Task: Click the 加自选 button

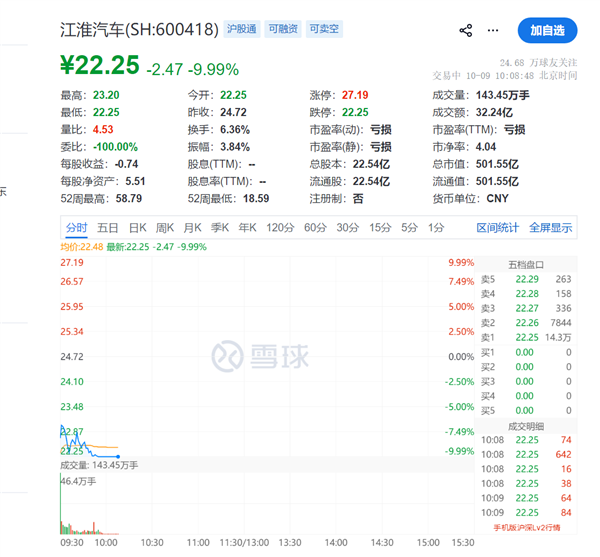Action: coord(547,30)
